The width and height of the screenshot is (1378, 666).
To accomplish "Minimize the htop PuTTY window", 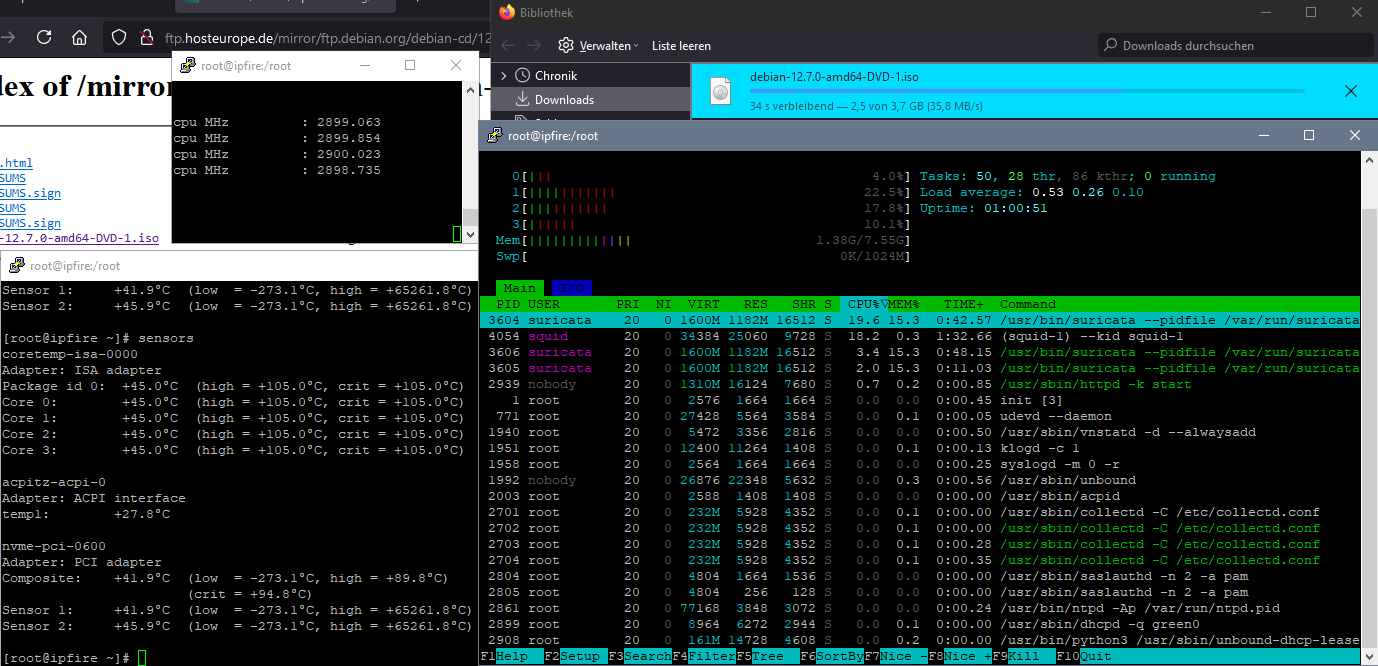I will pos(1262,135).
